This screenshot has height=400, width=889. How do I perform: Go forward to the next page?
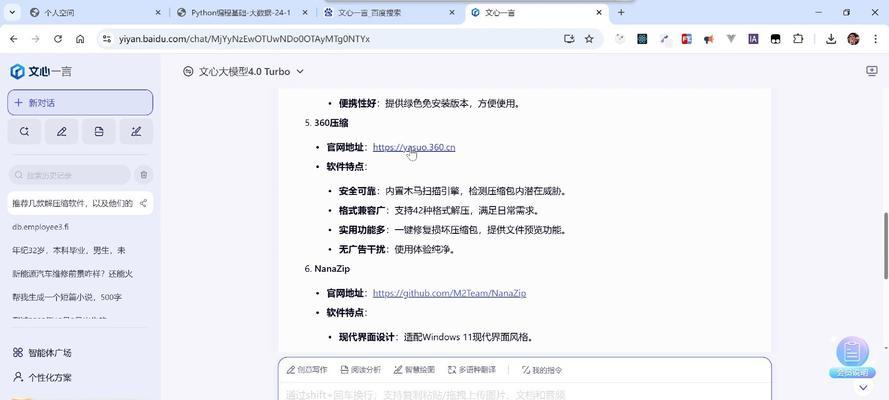pos(36,39)
